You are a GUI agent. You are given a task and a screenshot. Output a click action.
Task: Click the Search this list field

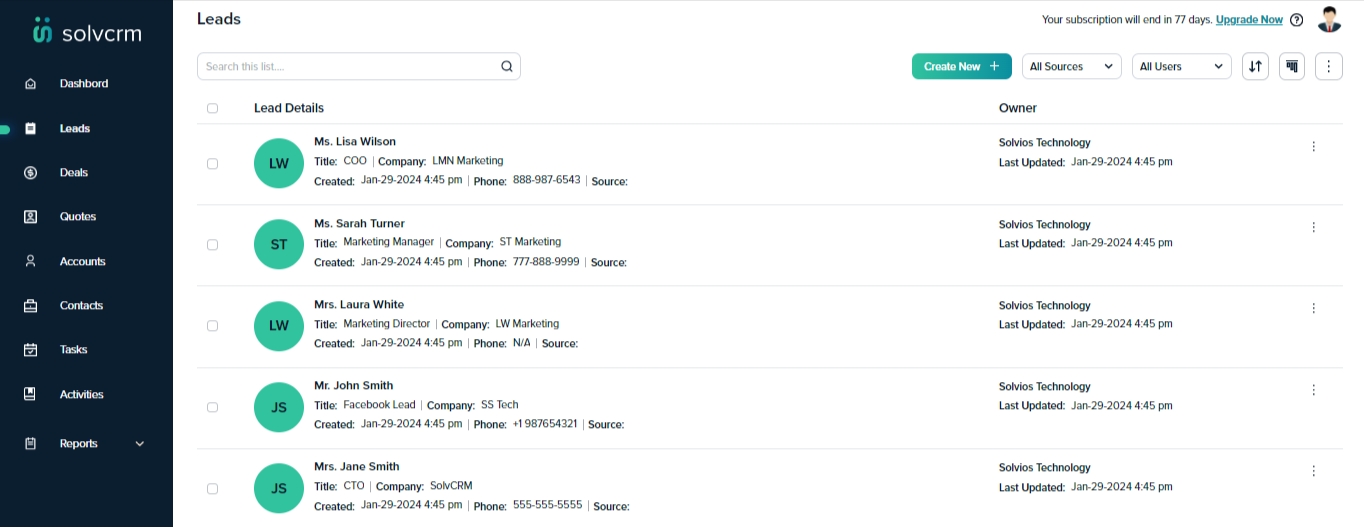coord(359,67)
